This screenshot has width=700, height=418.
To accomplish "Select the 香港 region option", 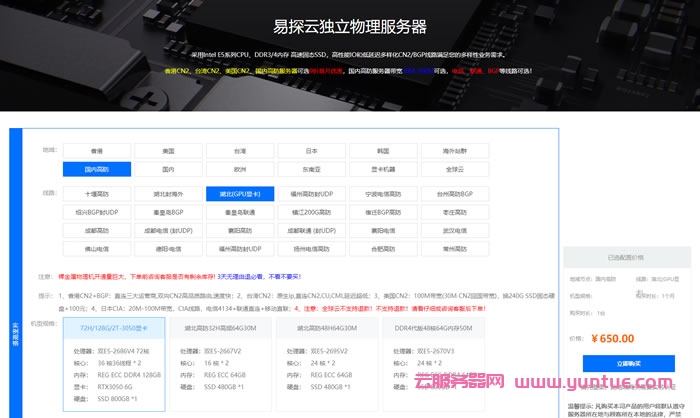I will pos(97,150).
